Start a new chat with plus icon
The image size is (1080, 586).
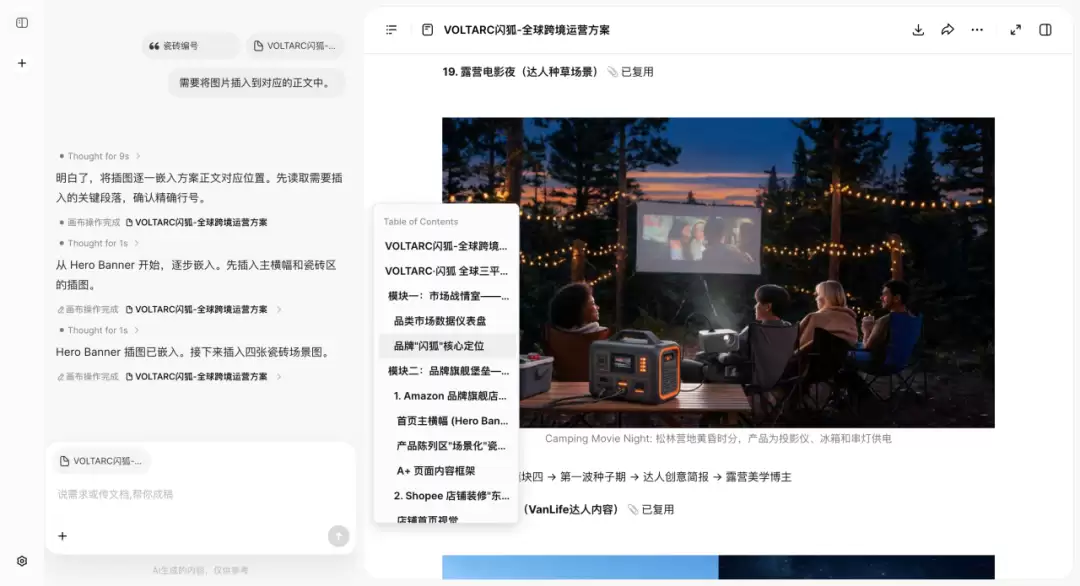click(x=22, y=63)
